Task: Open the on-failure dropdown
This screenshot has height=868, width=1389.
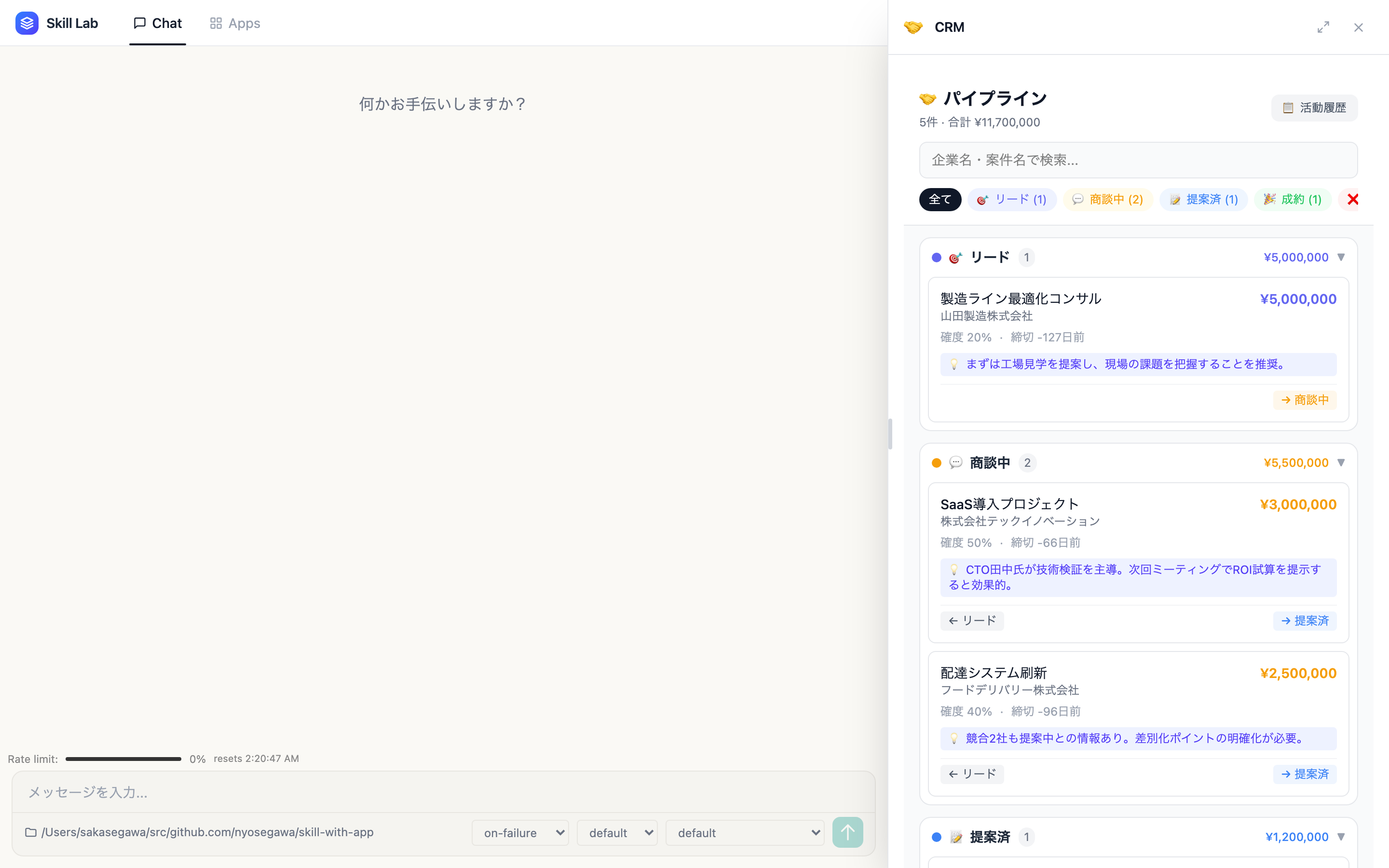Action: 520,832
